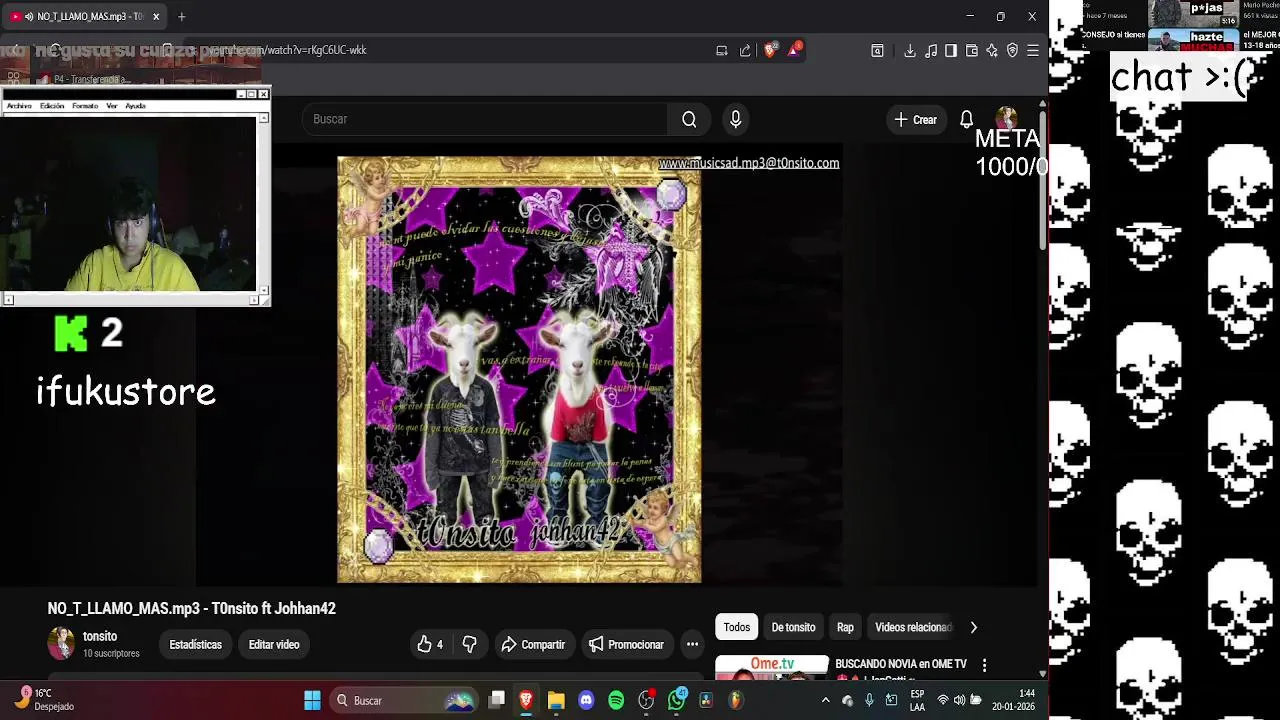Click the ESP LAA language indicator
The height and width of the screenshot is (720, 1280).
917,700
